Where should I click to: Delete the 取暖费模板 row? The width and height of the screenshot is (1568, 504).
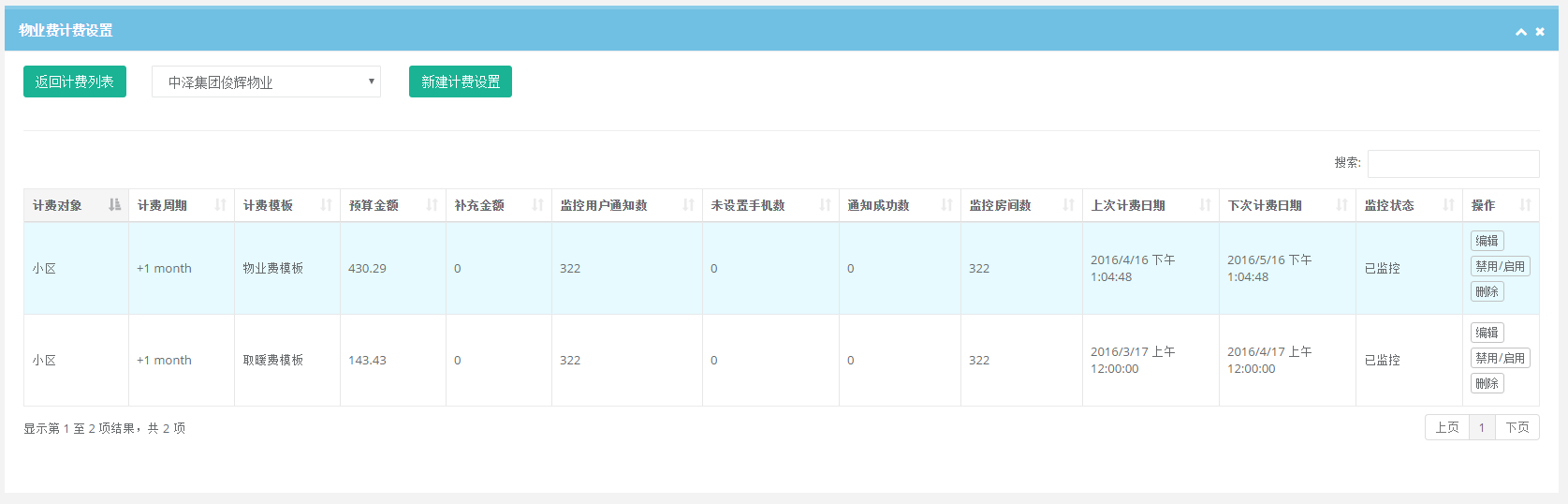pyautogui.click(x=1487, y=383)
